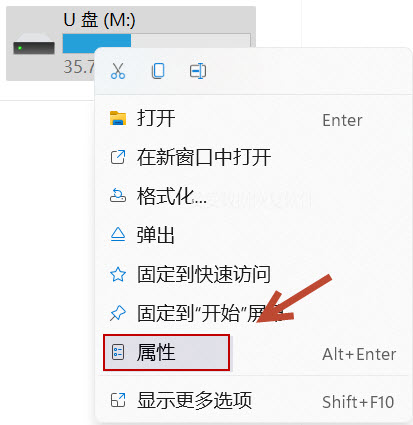Select 格式化... menu entry
The image size is (413, 425).
tap(253, 196)
